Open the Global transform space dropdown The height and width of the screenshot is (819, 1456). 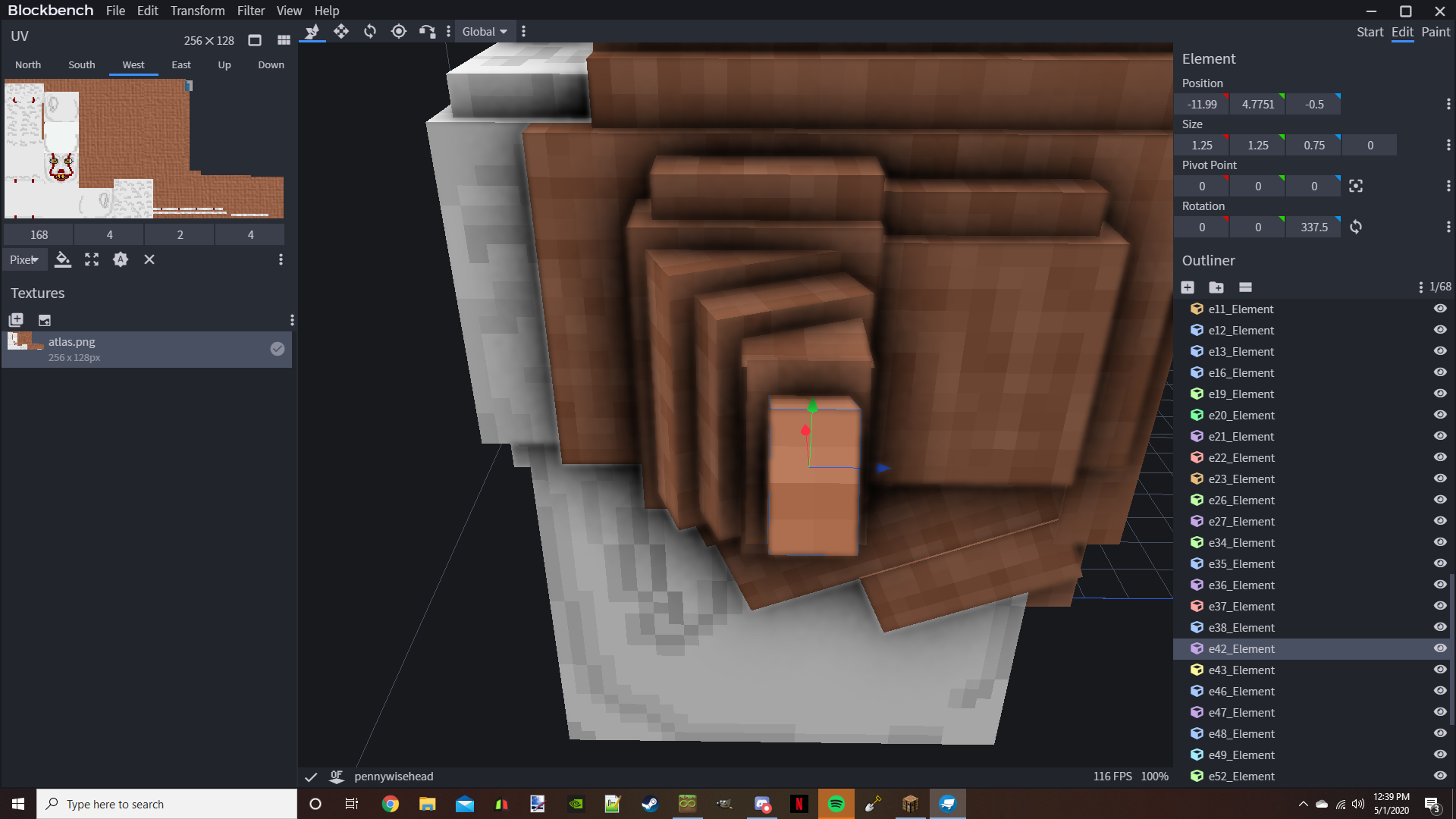point(485,32)
